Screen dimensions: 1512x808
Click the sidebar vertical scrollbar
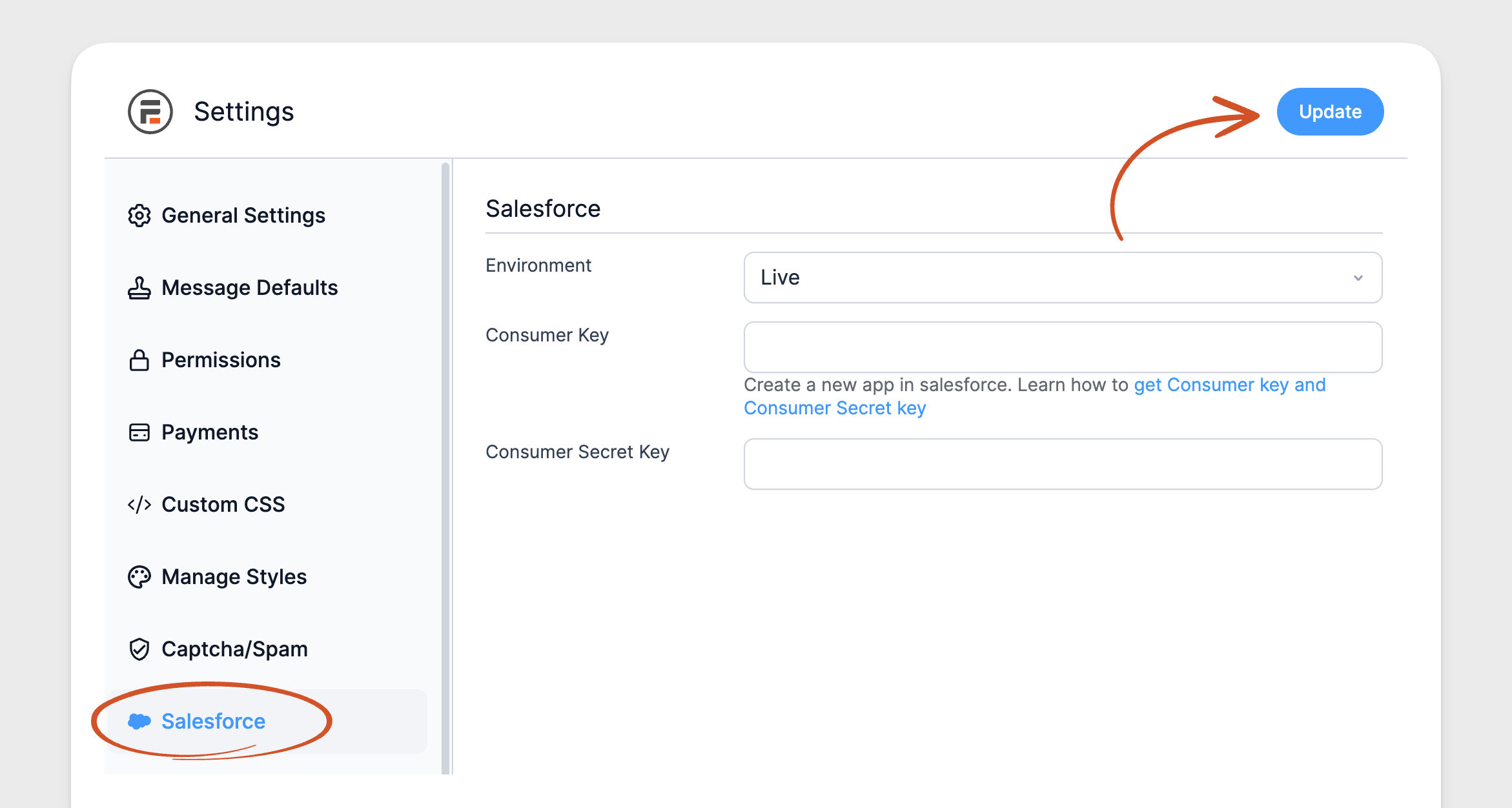point(445,467)
